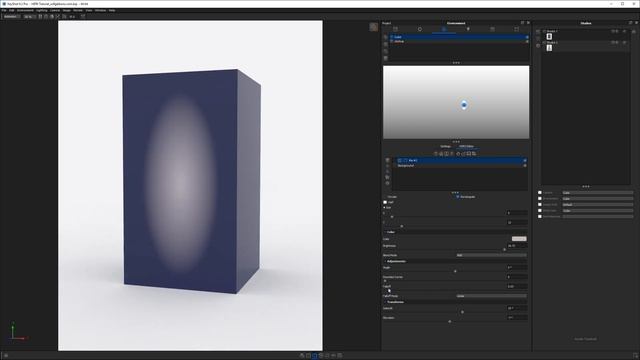Open the pin Color swatch picker
The height and width of the screenshot is (360, 640).
tap(519, 239)
